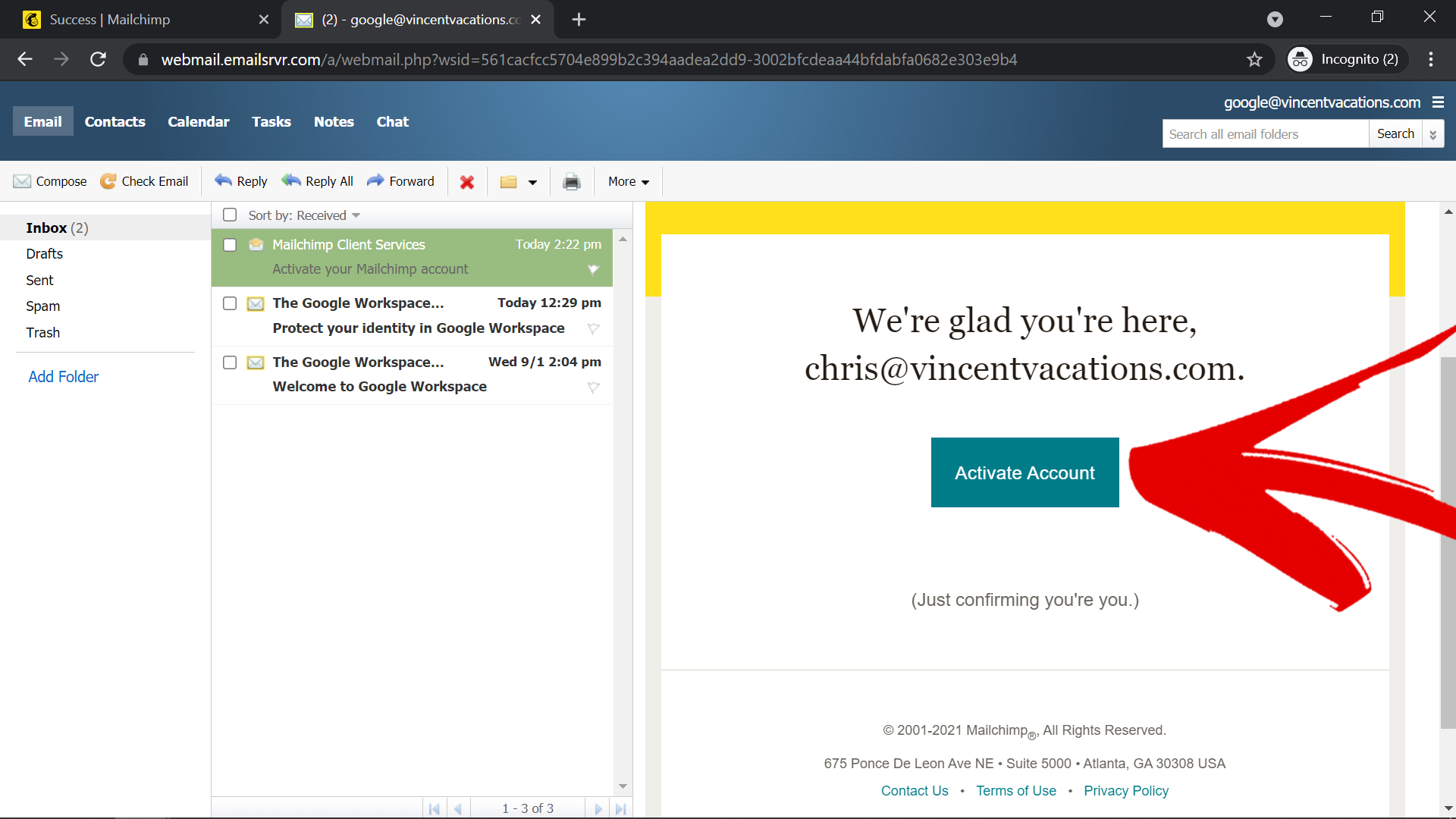Click the Forward arrow icon
The image size is (1456, 819).
tap(375, 180)
